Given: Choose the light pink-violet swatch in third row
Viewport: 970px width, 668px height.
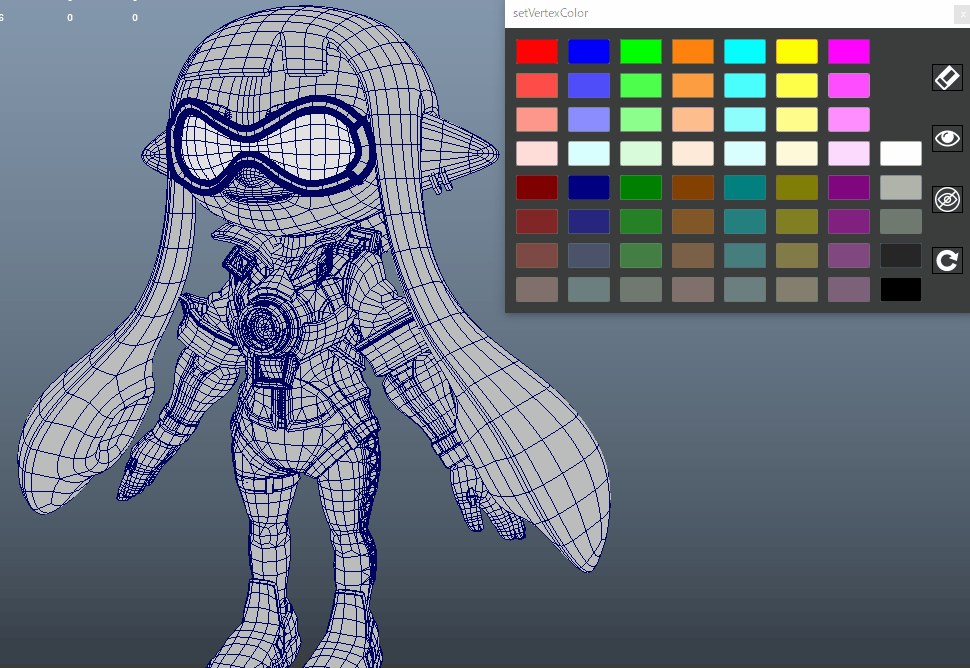Looking at the screenshot, I should click(849, 119).
